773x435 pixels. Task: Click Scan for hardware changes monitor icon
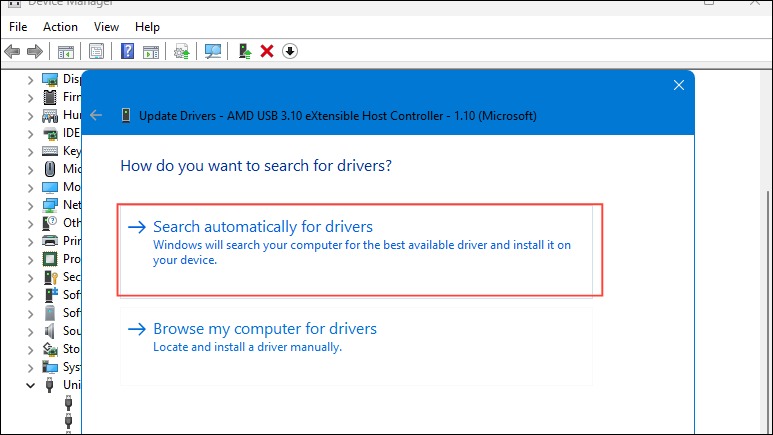pos(213,51)
